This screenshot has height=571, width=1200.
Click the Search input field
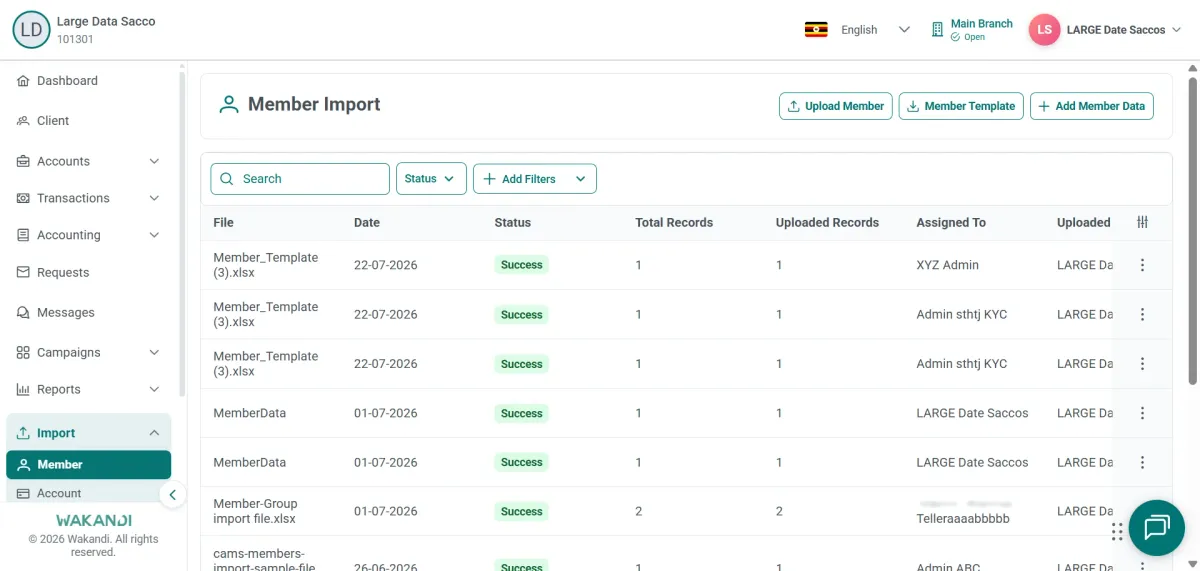pos(300,179)
